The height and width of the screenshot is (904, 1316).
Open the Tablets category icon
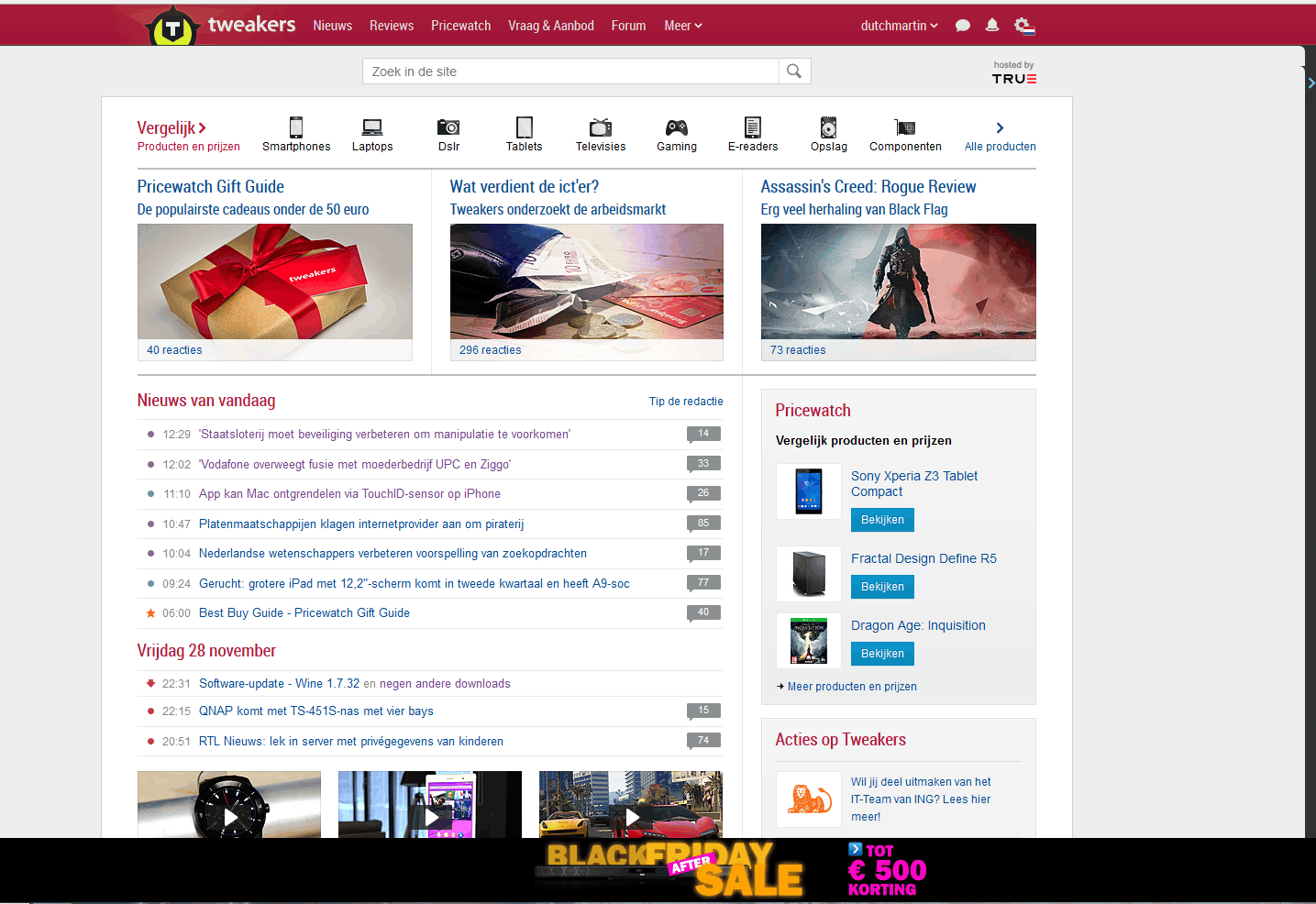[x=525, y=127]
